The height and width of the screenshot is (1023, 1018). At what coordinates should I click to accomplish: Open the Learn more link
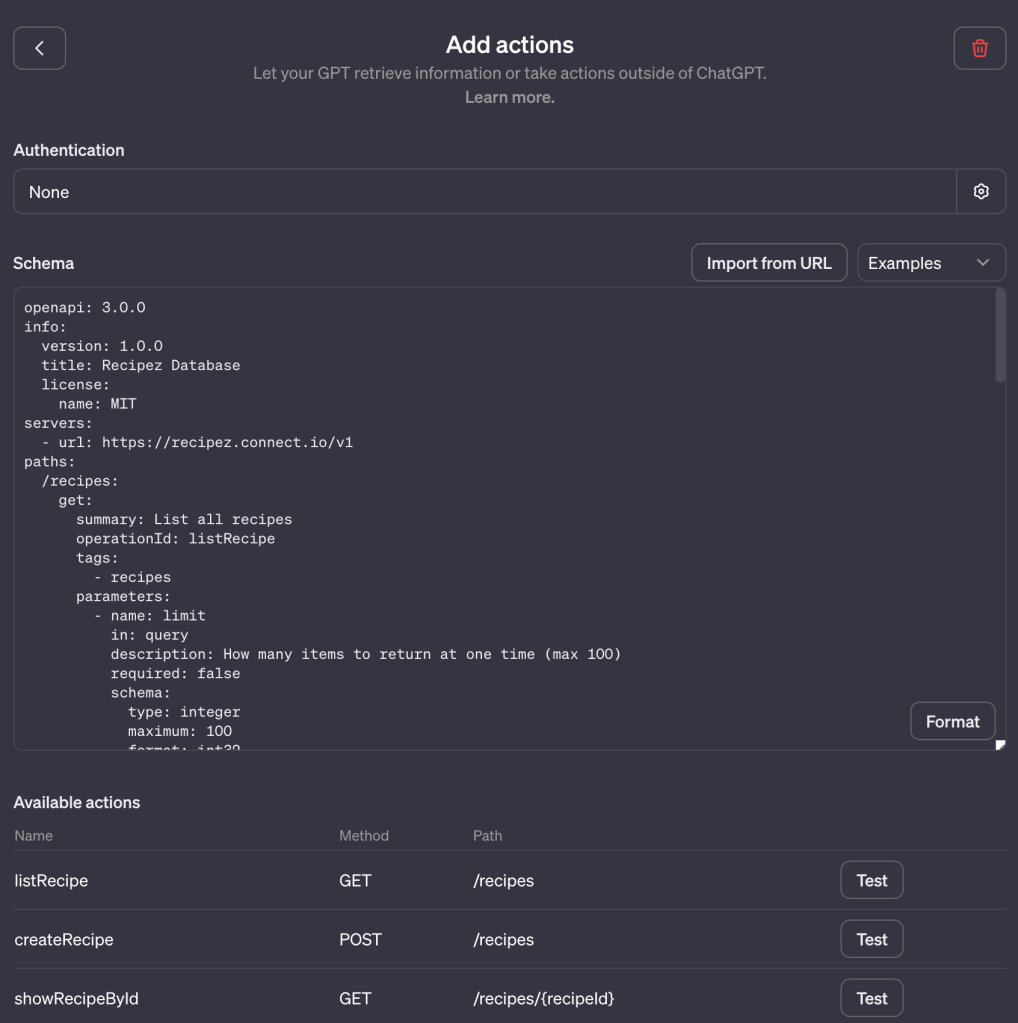(509, 97)
